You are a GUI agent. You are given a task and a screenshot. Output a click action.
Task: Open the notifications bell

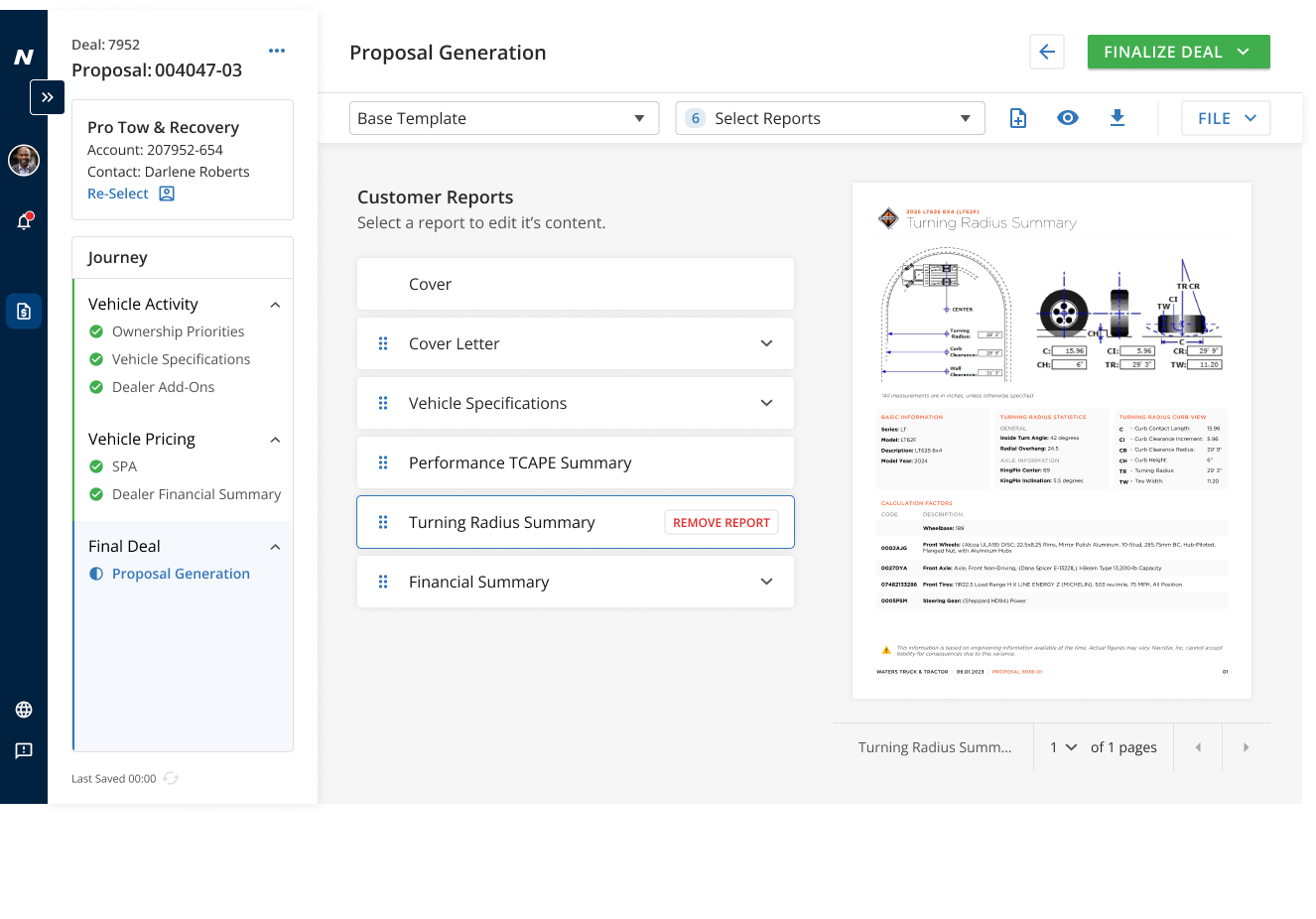24,221
